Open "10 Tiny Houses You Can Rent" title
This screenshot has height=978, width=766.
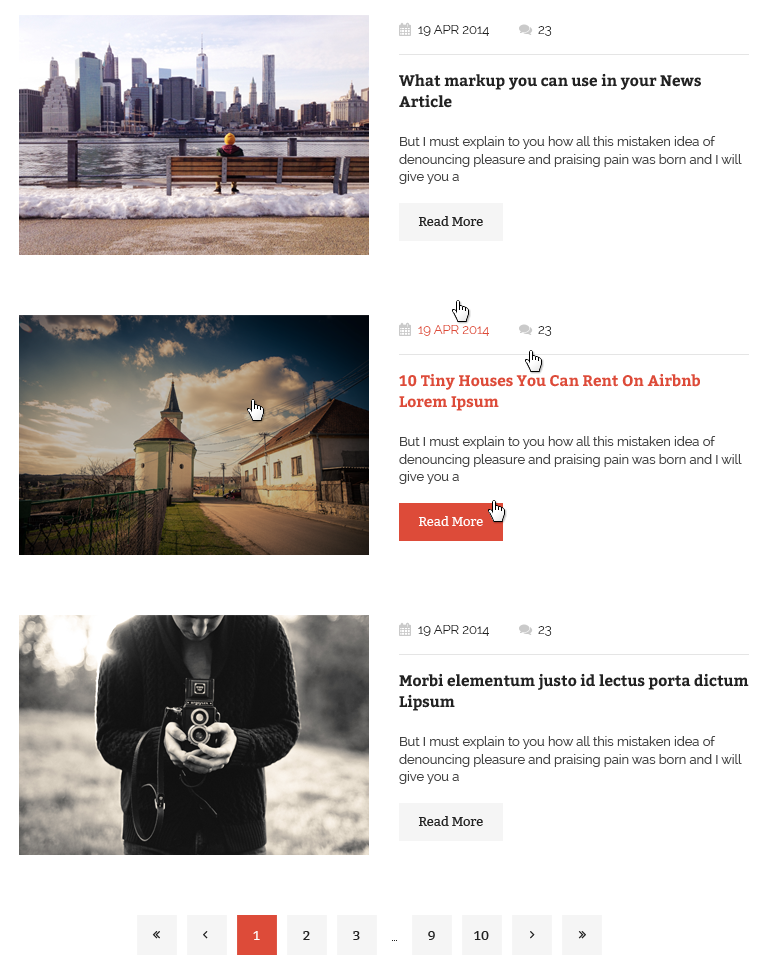coord(550,391)
